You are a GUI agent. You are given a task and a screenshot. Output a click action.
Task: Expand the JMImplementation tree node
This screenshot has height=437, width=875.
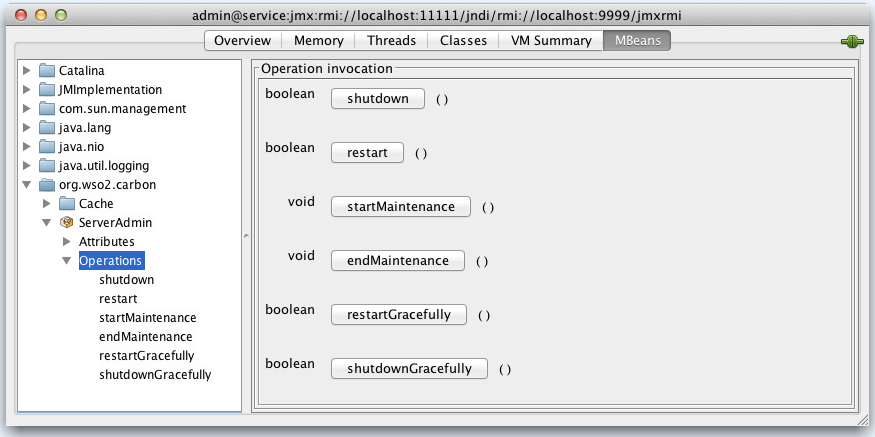coord(26,90)
